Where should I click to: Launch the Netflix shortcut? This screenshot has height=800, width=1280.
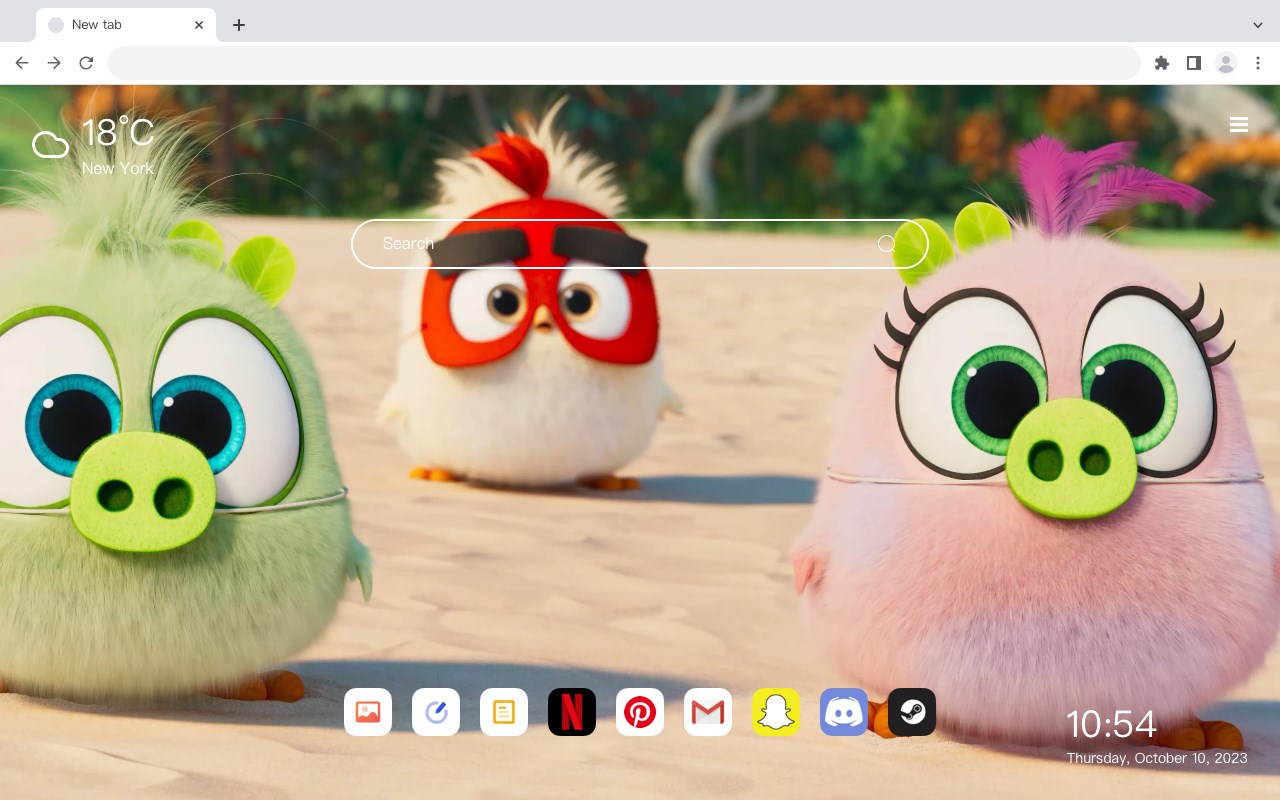click(572, 712)
